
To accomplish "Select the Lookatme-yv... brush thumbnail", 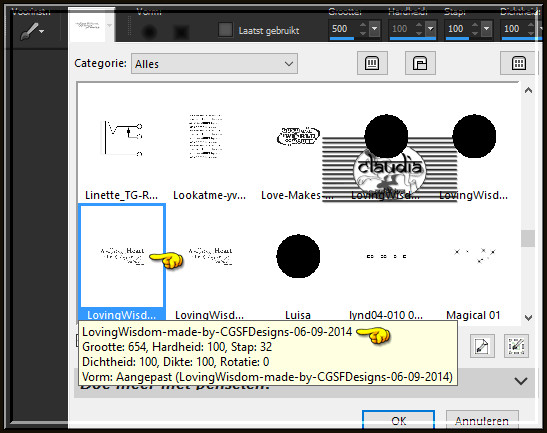I will point(209,144).
